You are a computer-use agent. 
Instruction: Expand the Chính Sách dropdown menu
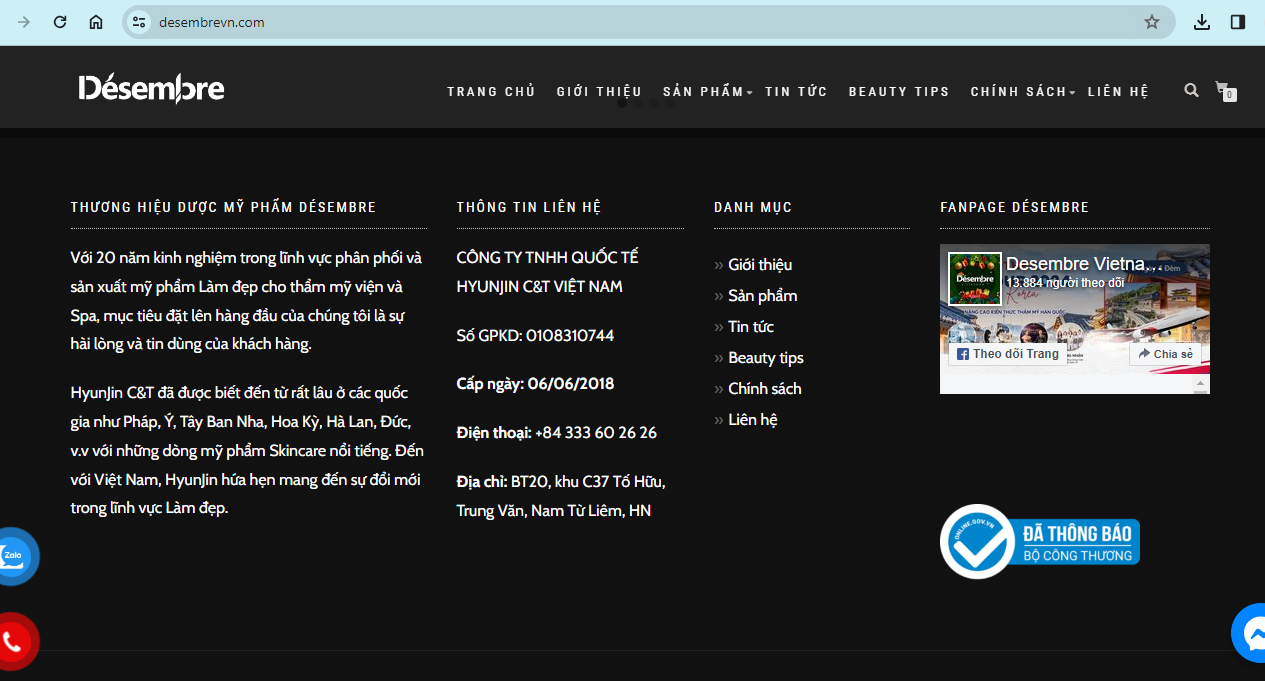[x=1022, y=92]
